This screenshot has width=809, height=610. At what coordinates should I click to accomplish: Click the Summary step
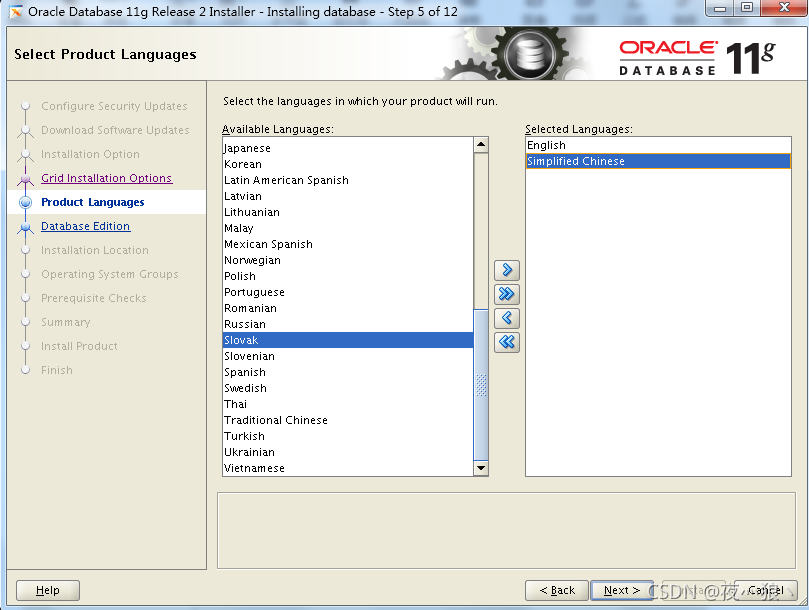point(66,322)
